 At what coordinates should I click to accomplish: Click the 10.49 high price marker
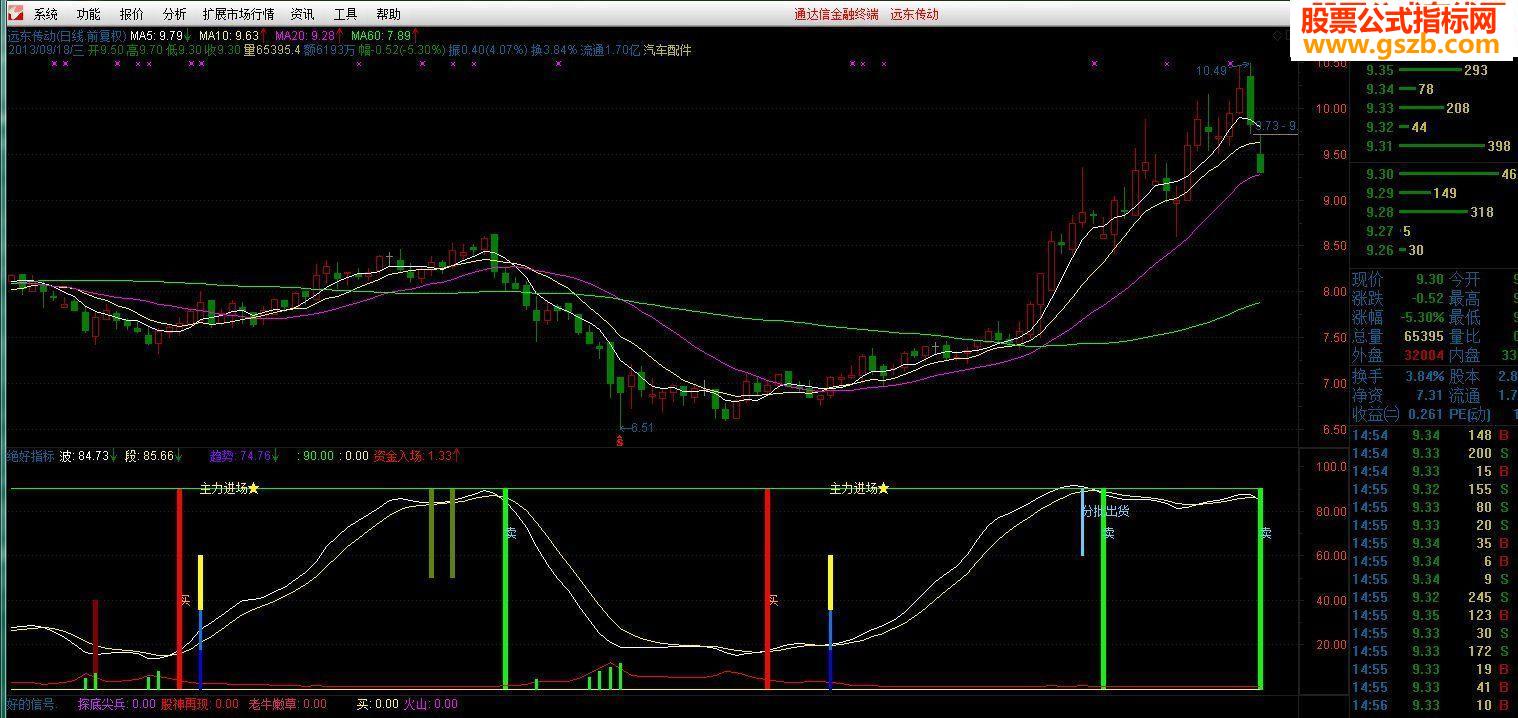(x=1211, y=71)
